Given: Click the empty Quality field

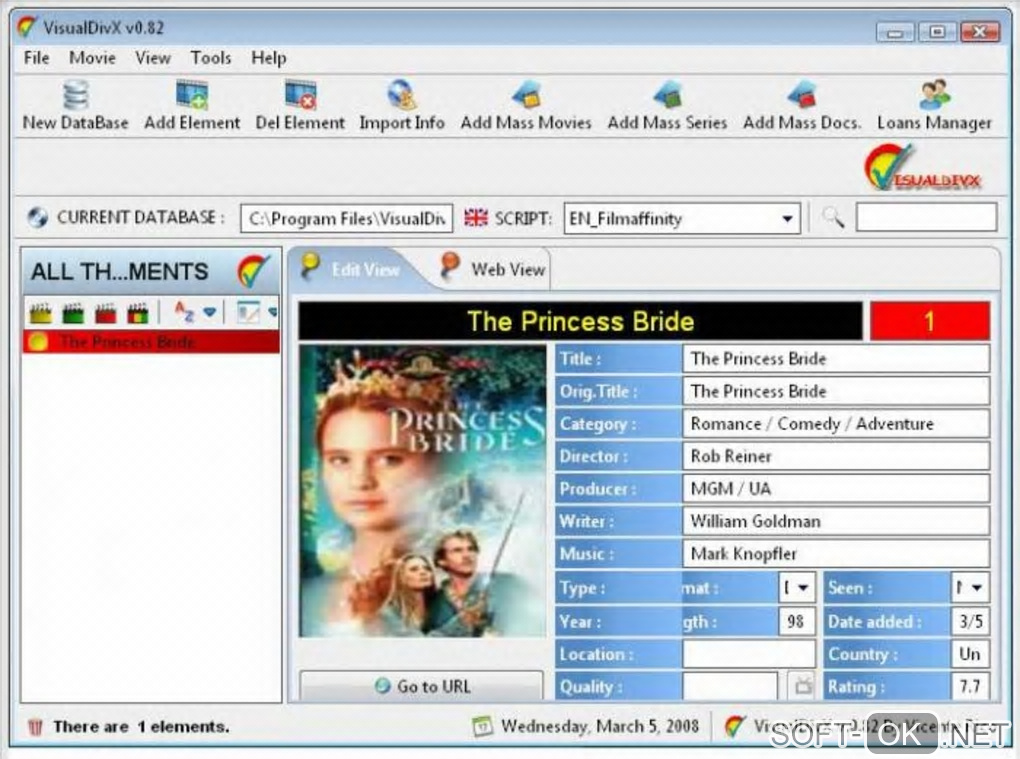Looking at the screenshot, I should click(x=730, y=686).
